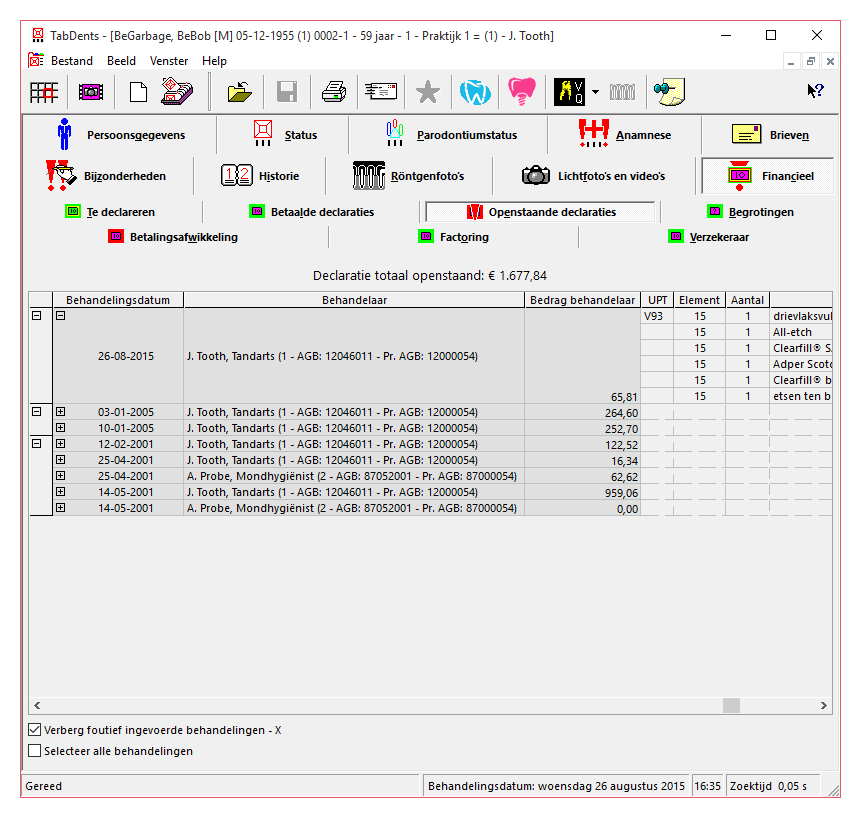Screen dimensions: 861x818
Task: Click the pinned note toolbar icon
Action: tap(669, 91)
